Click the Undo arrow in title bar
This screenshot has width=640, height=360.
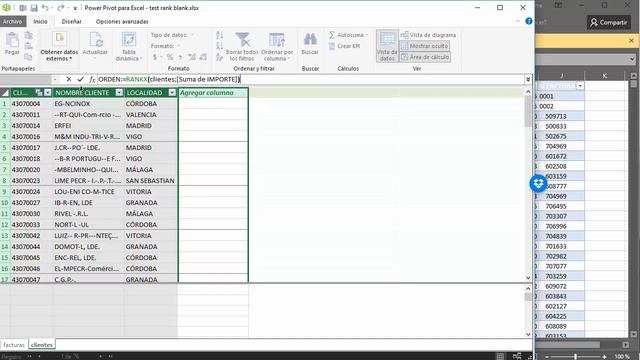(45, 8)
